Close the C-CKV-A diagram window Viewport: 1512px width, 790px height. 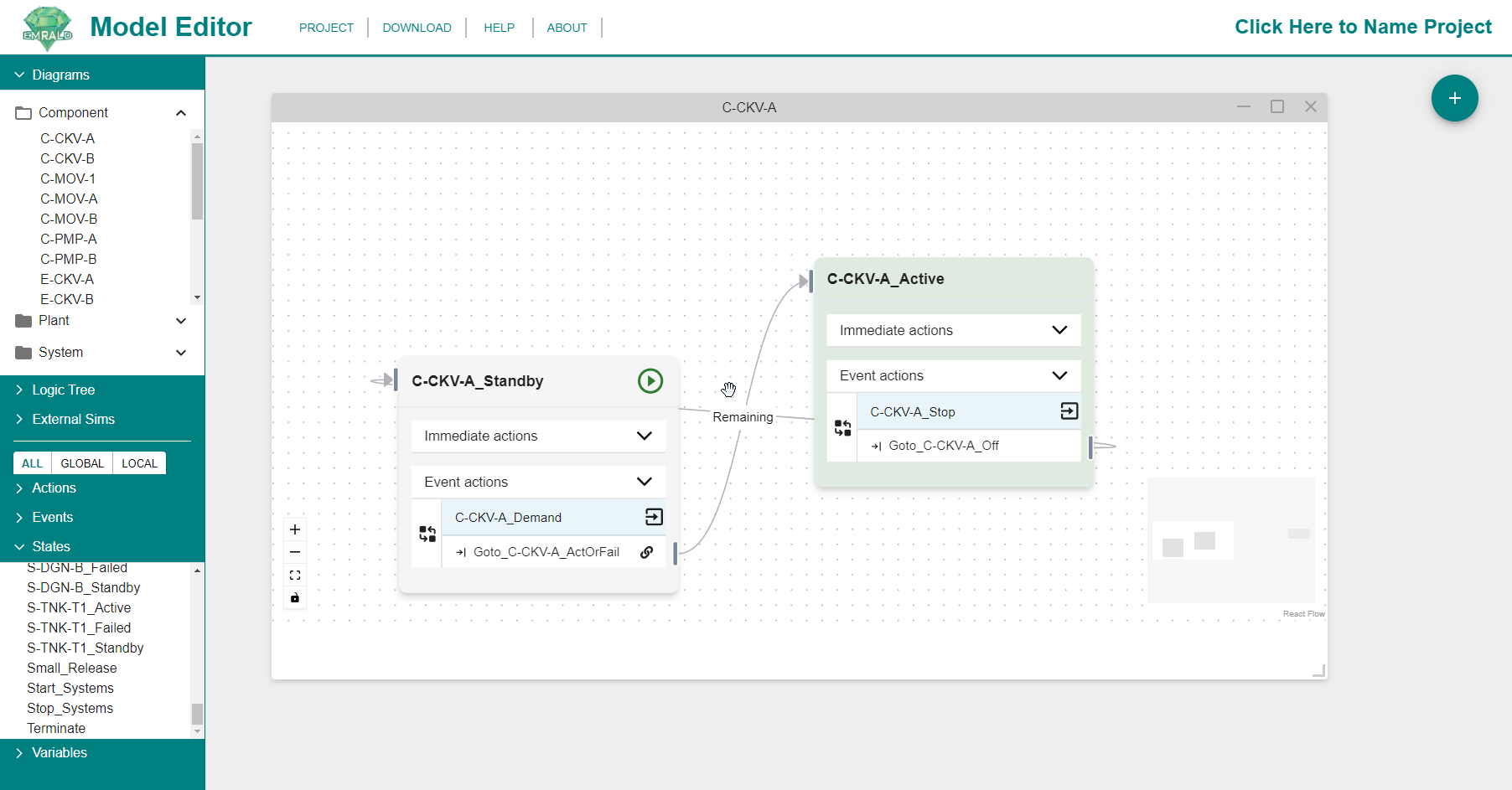[1311, 107]
